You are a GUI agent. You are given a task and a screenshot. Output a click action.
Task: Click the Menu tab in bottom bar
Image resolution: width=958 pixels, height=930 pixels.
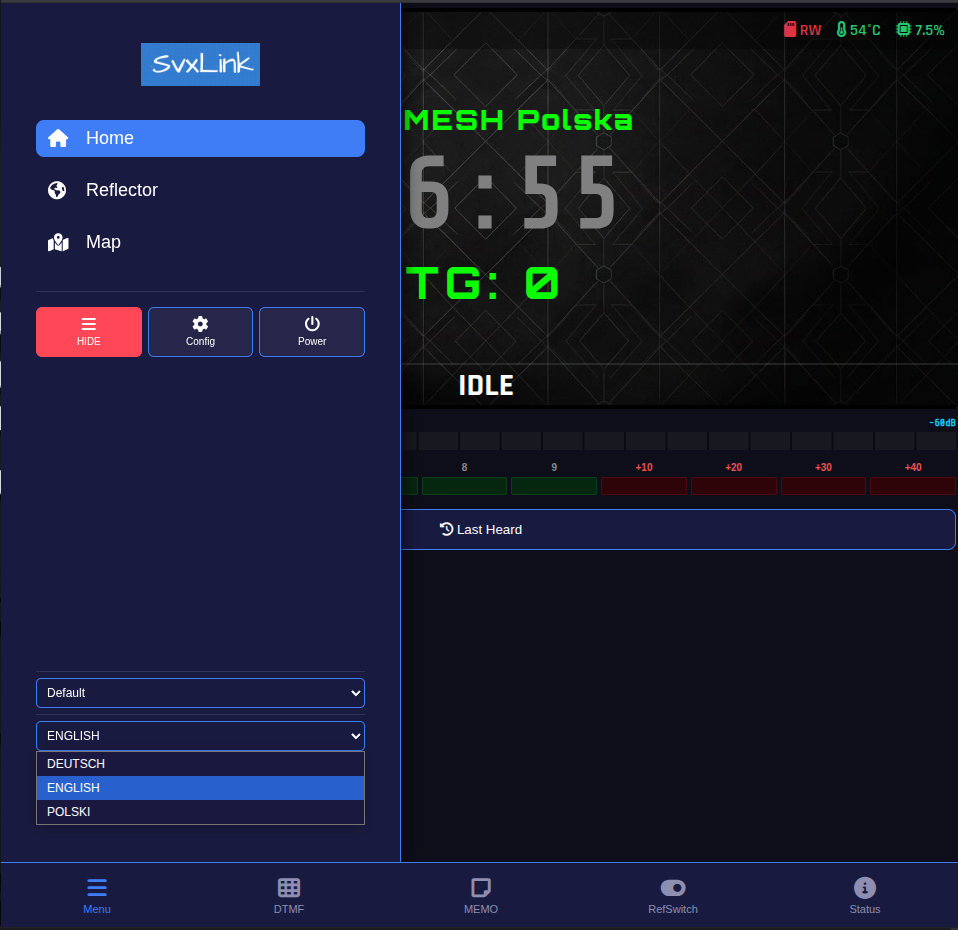tap(97, 896)
